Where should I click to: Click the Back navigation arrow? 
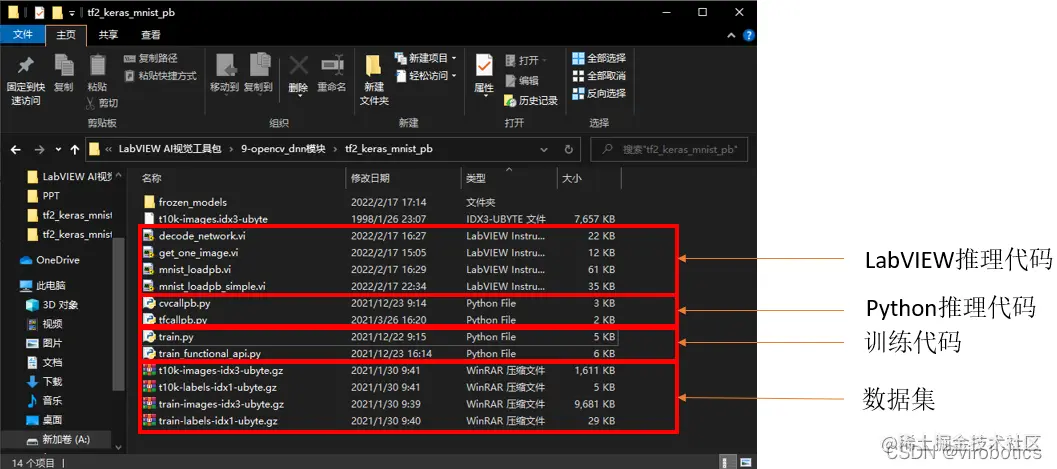click(x=16, y=149)
